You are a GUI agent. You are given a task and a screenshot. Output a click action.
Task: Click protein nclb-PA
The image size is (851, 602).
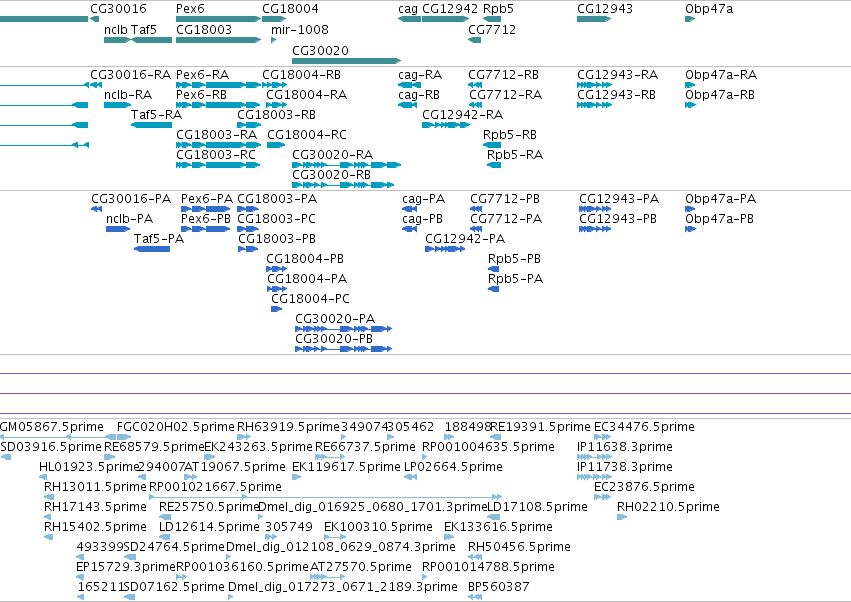130,218
